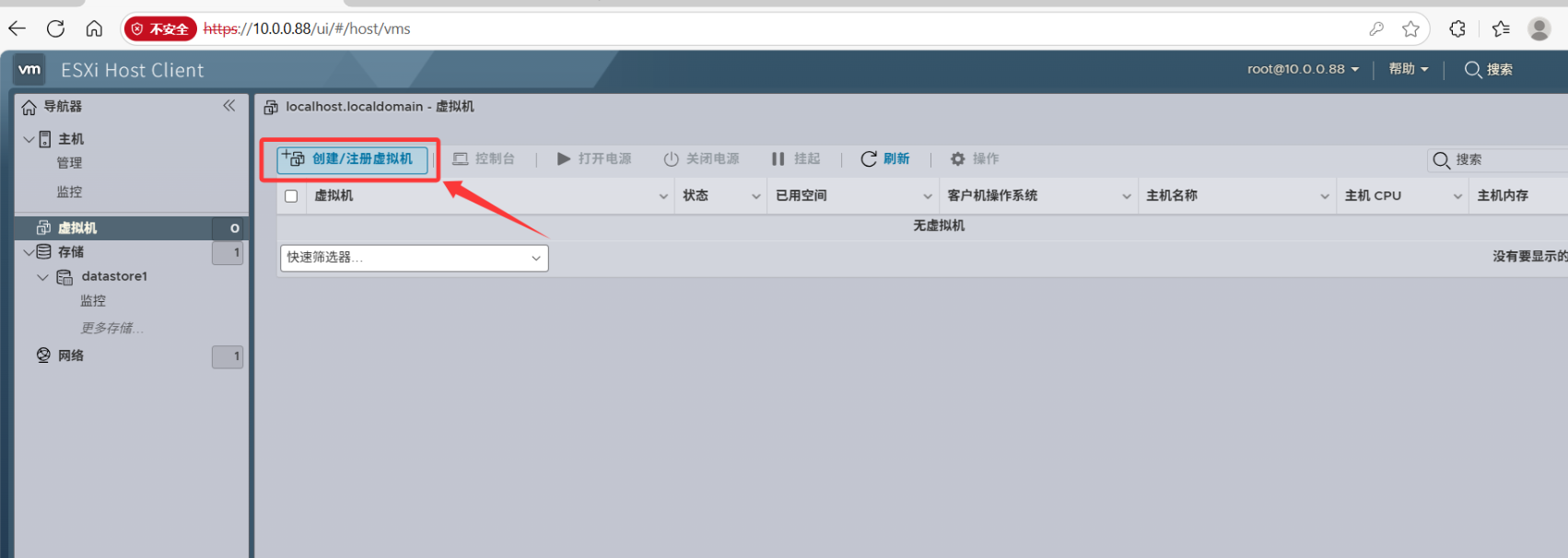The height and width of the screenshot is (558, 1568).
Task: Open the root@10.0.0.88 user dropdown
Action: [1302, 70]
